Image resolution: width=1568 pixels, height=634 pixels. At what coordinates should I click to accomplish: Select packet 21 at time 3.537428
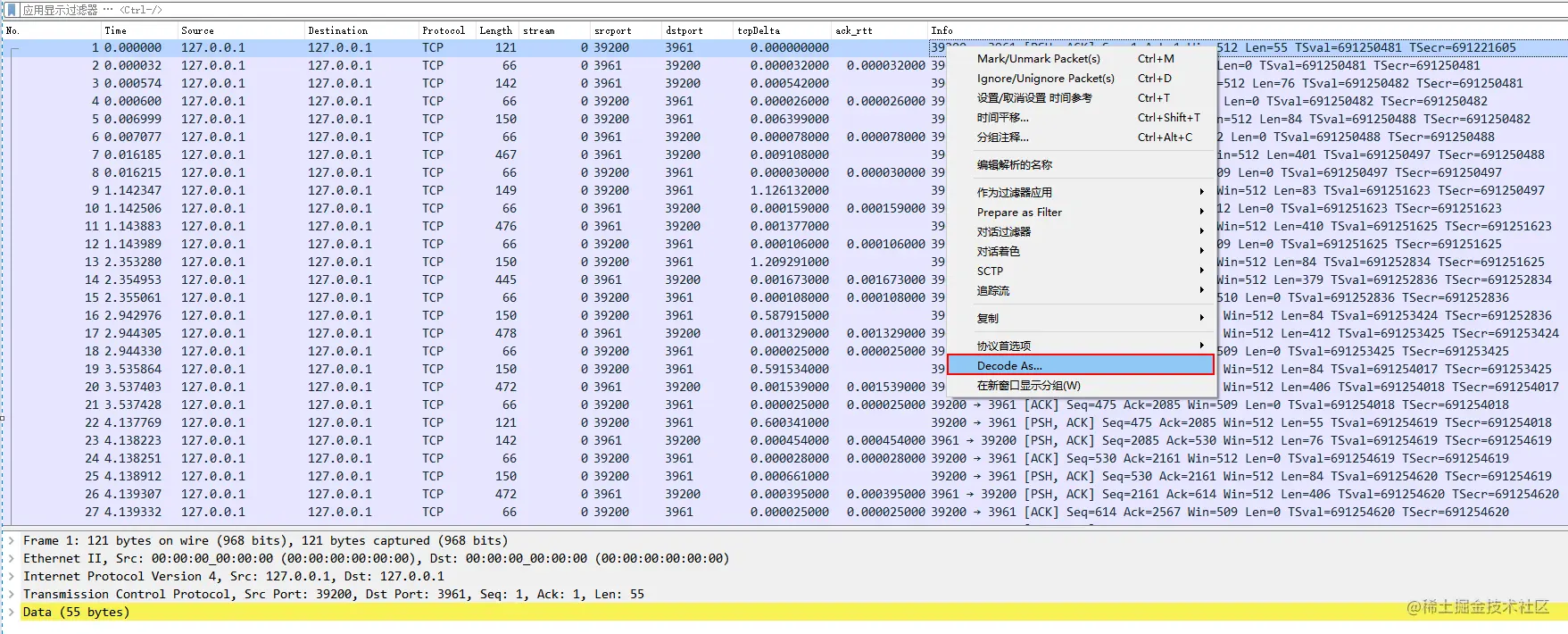785,405
